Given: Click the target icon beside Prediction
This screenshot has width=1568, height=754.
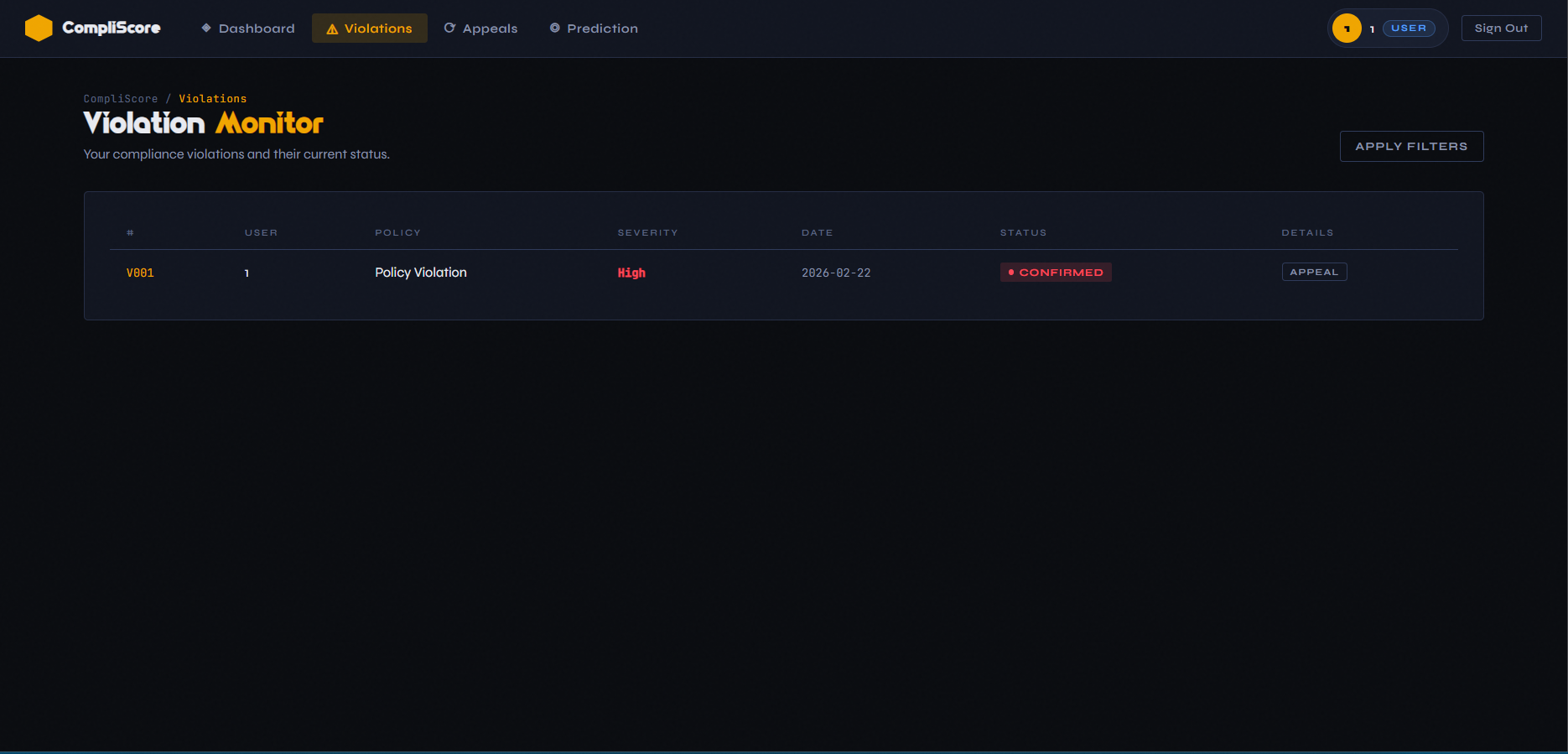Looking at the screenshot, I should [x=555, y=29].
